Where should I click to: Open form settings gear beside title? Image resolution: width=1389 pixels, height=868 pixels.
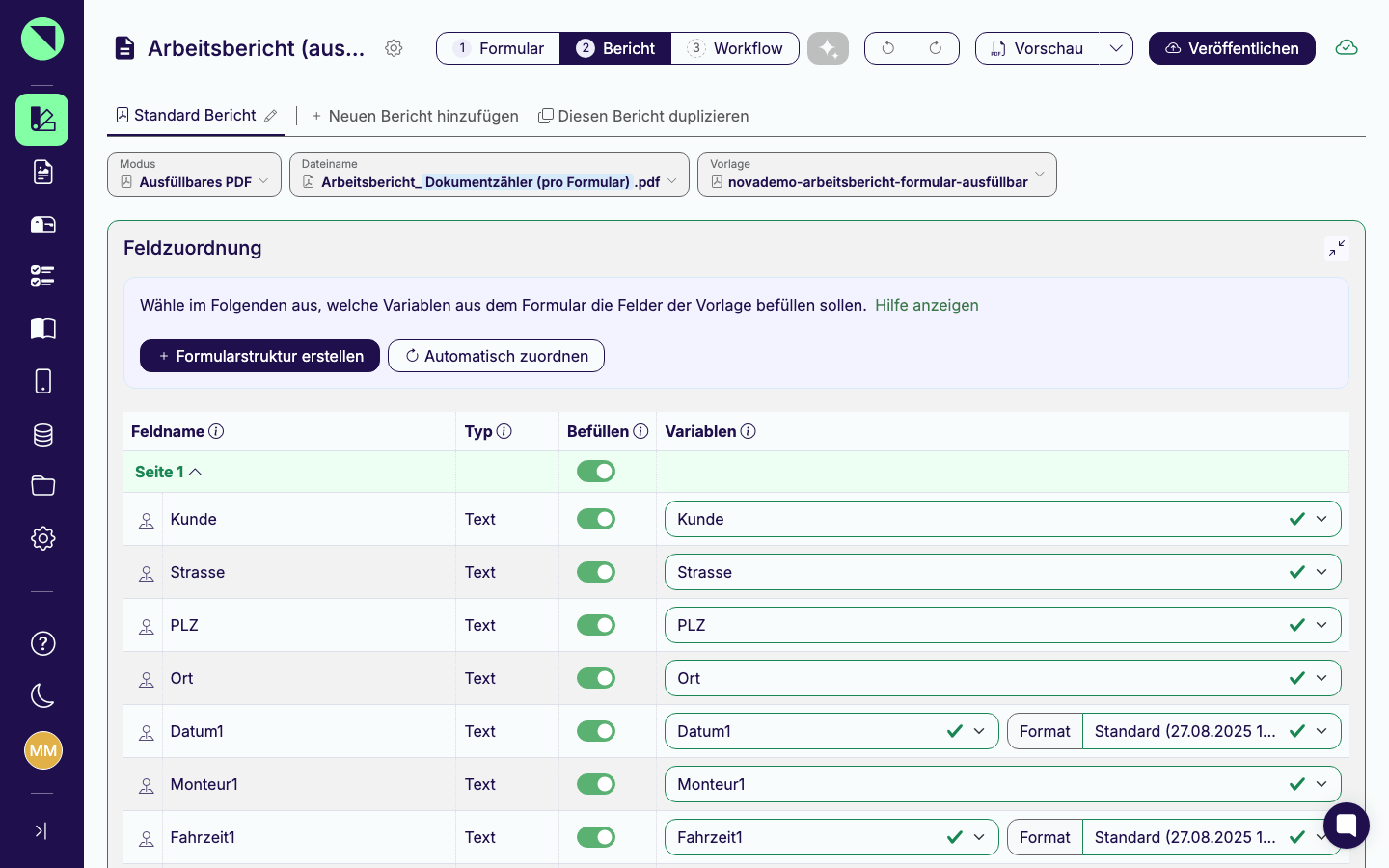pyautogui.click(x=394, y=48)
